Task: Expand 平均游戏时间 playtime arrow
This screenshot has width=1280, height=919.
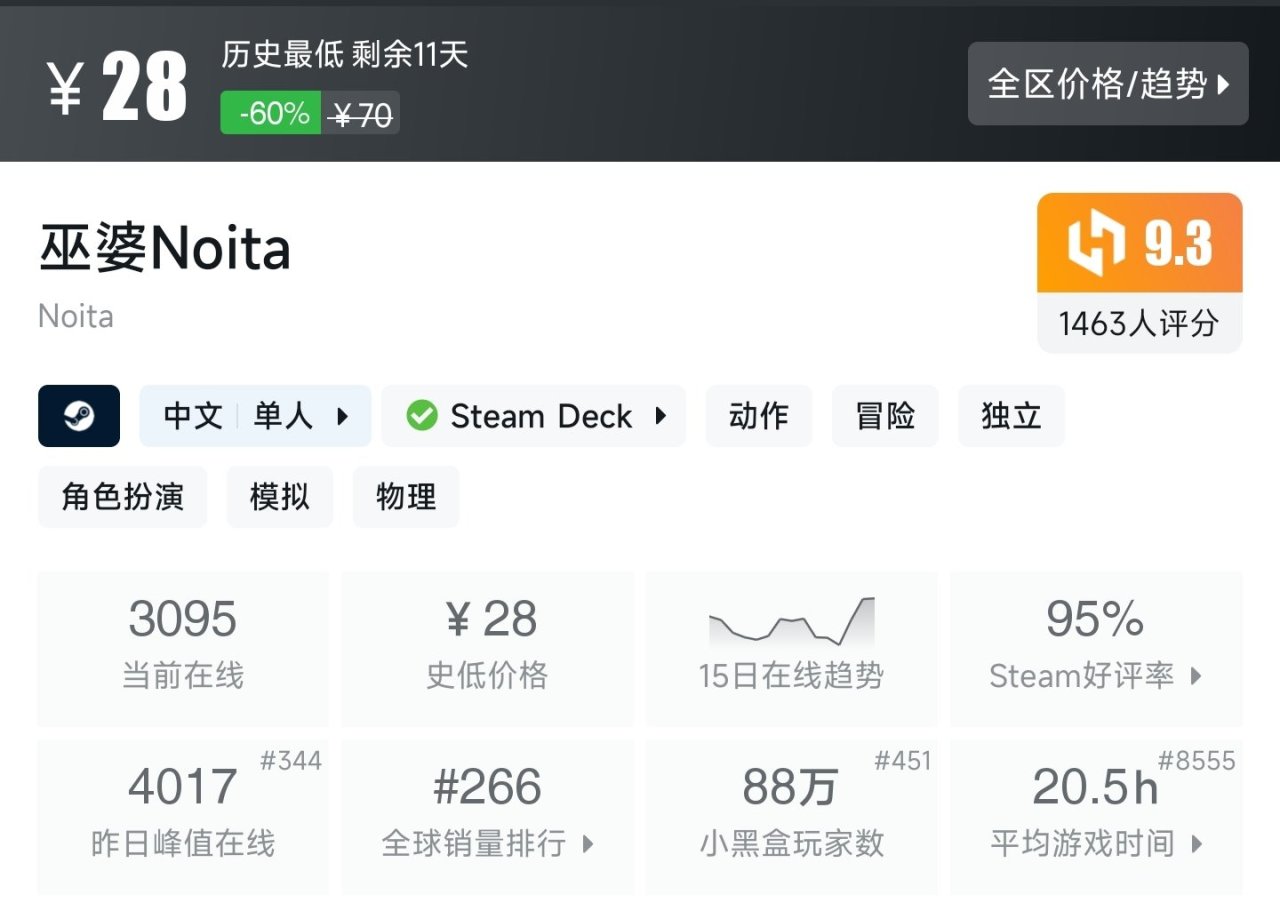Action: pyautogui.click(x=1197, y=844)
